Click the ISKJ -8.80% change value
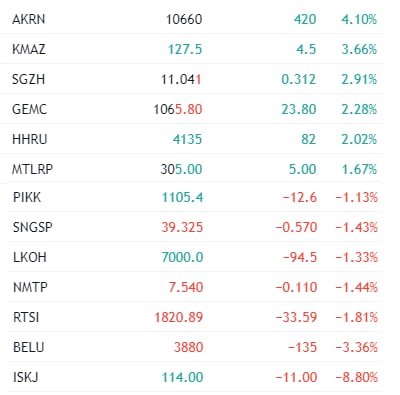This screenshot has width=400, height=395. [x=357, y=377]
